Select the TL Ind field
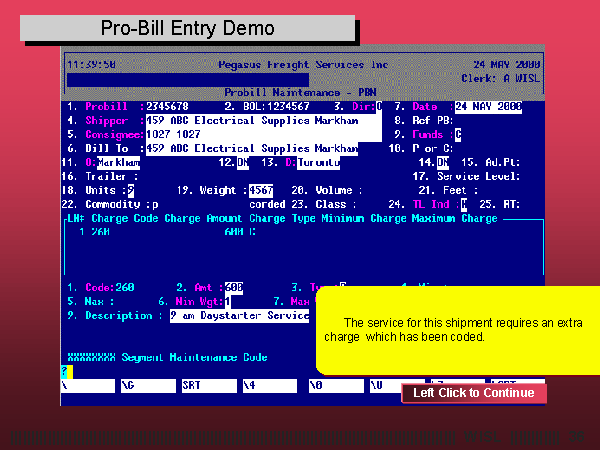 coord(464,204)
